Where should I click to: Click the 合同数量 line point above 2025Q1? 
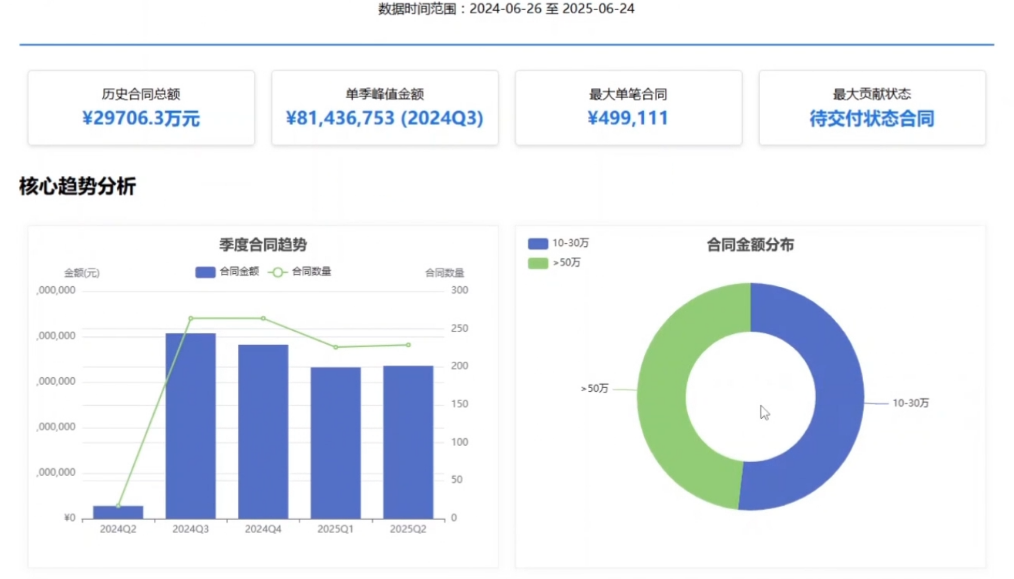336,347
